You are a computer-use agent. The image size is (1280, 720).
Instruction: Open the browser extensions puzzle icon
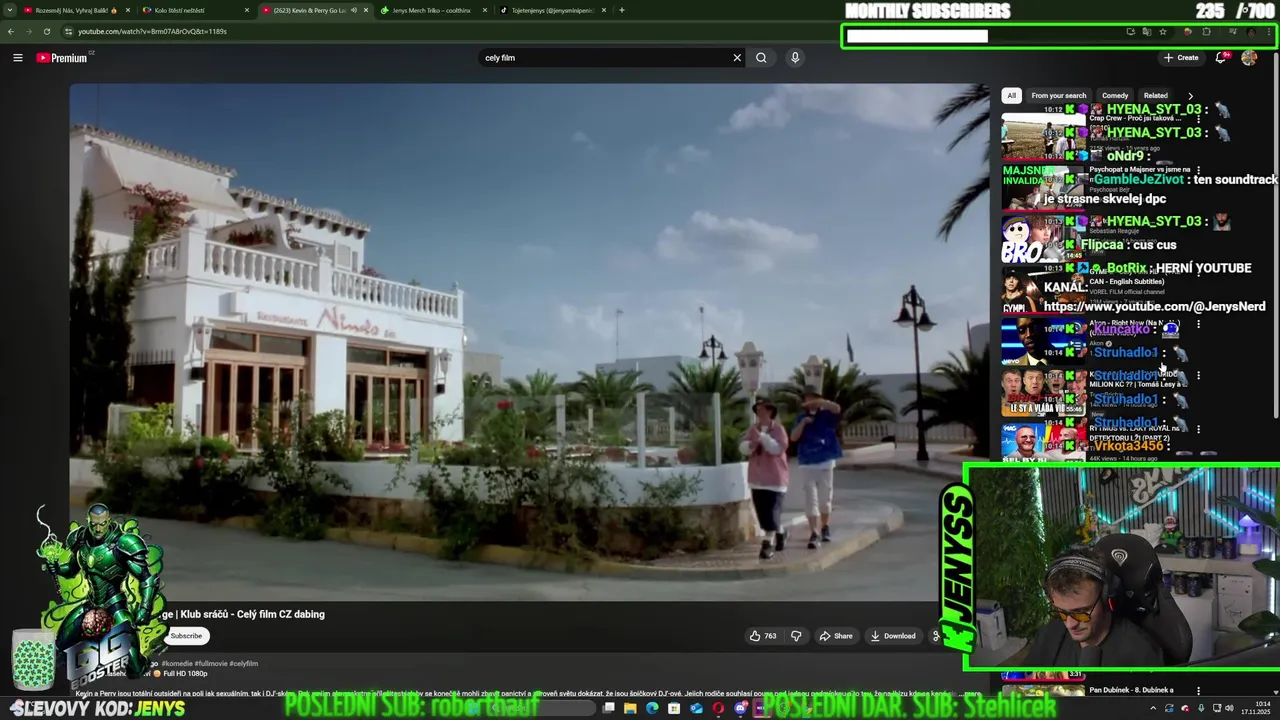1206,31
